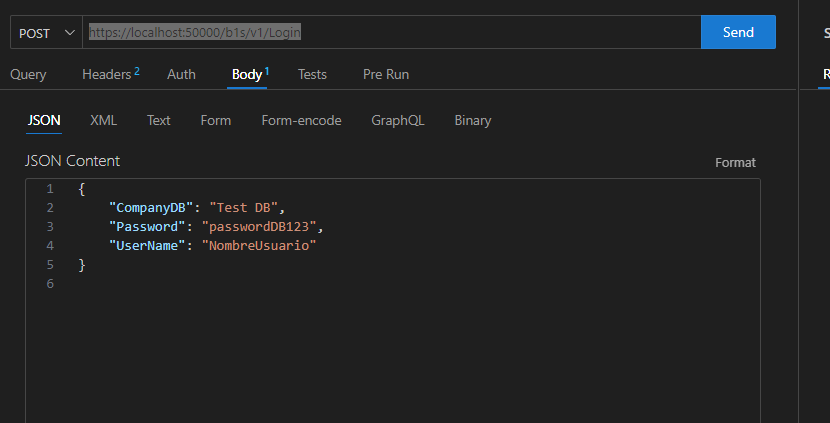
Task: Open the POST method dropdown
Action: click(x=46, y=33)
